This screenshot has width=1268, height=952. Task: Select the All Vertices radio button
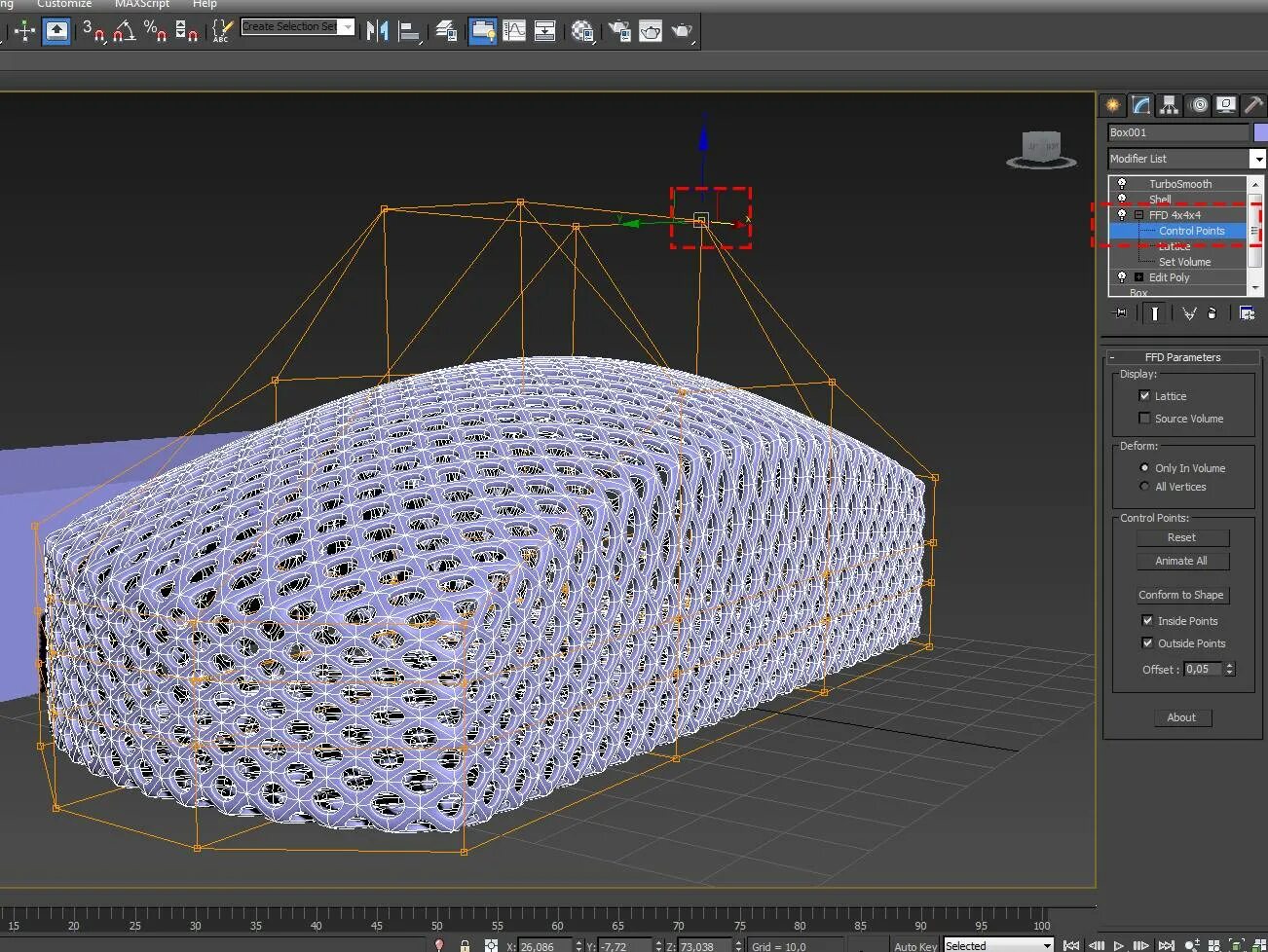point(1145,487)
